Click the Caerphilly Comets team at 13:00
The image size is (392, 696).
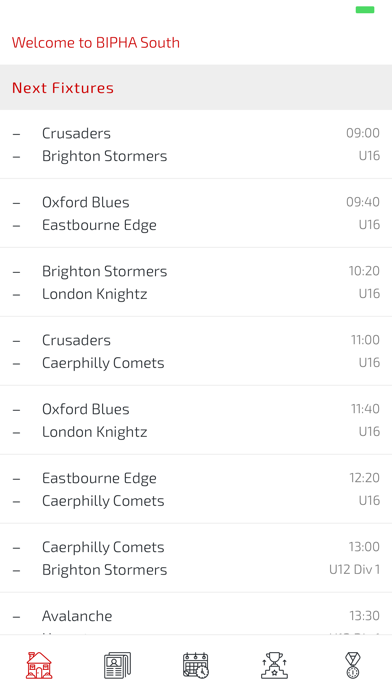[103, 547]
